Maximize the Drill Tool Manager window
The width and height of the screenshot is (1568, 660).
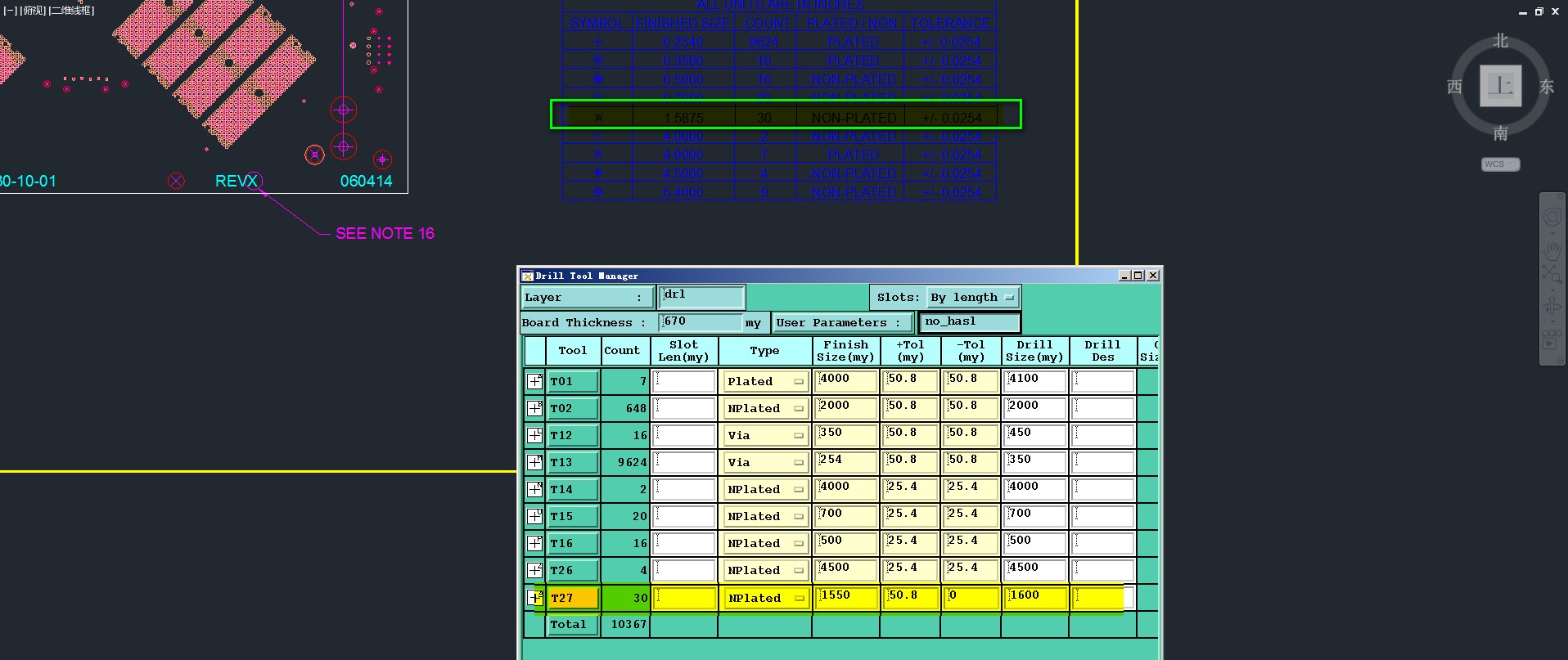1138,276
